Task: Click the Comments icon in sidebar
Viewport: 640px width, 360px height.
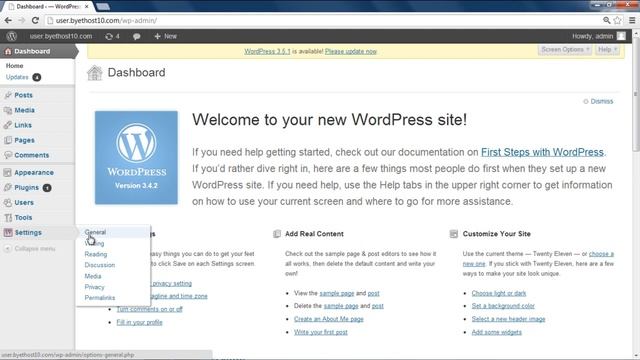Action: pyautogui.click(x=8, y=155)
